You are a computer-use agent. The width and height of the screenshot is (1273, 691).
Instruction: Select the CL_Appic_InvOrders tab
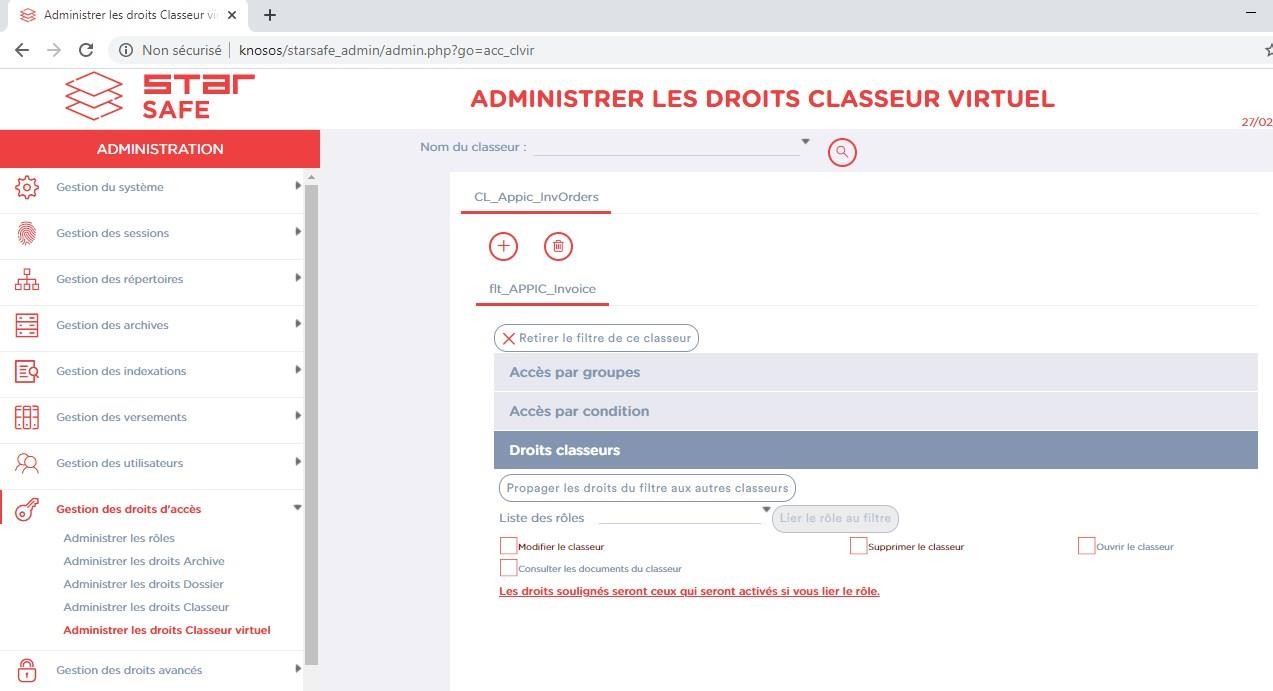(x=536, y=197)
